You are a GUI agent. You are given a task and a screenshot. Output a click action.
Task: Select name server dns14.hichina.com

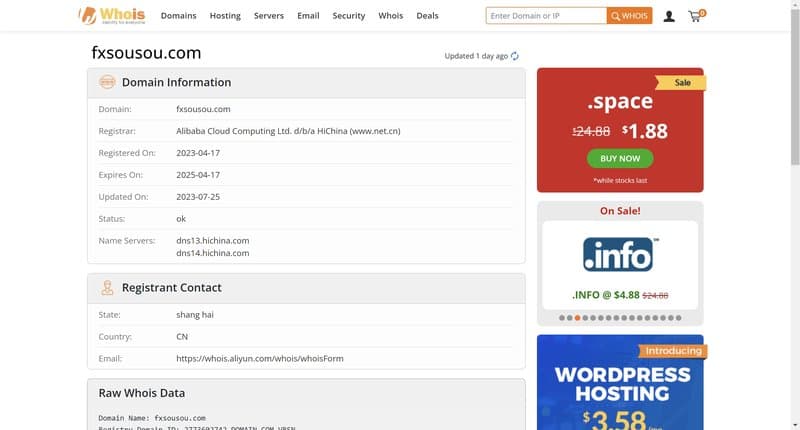213,253
